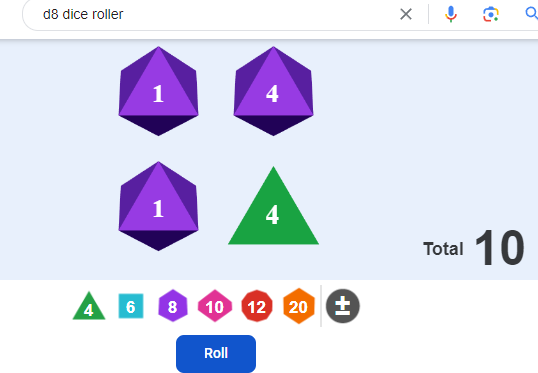538x373 pixels.
Task: Remove top-left purple die showing 1
Action: (x=159, y=91)
